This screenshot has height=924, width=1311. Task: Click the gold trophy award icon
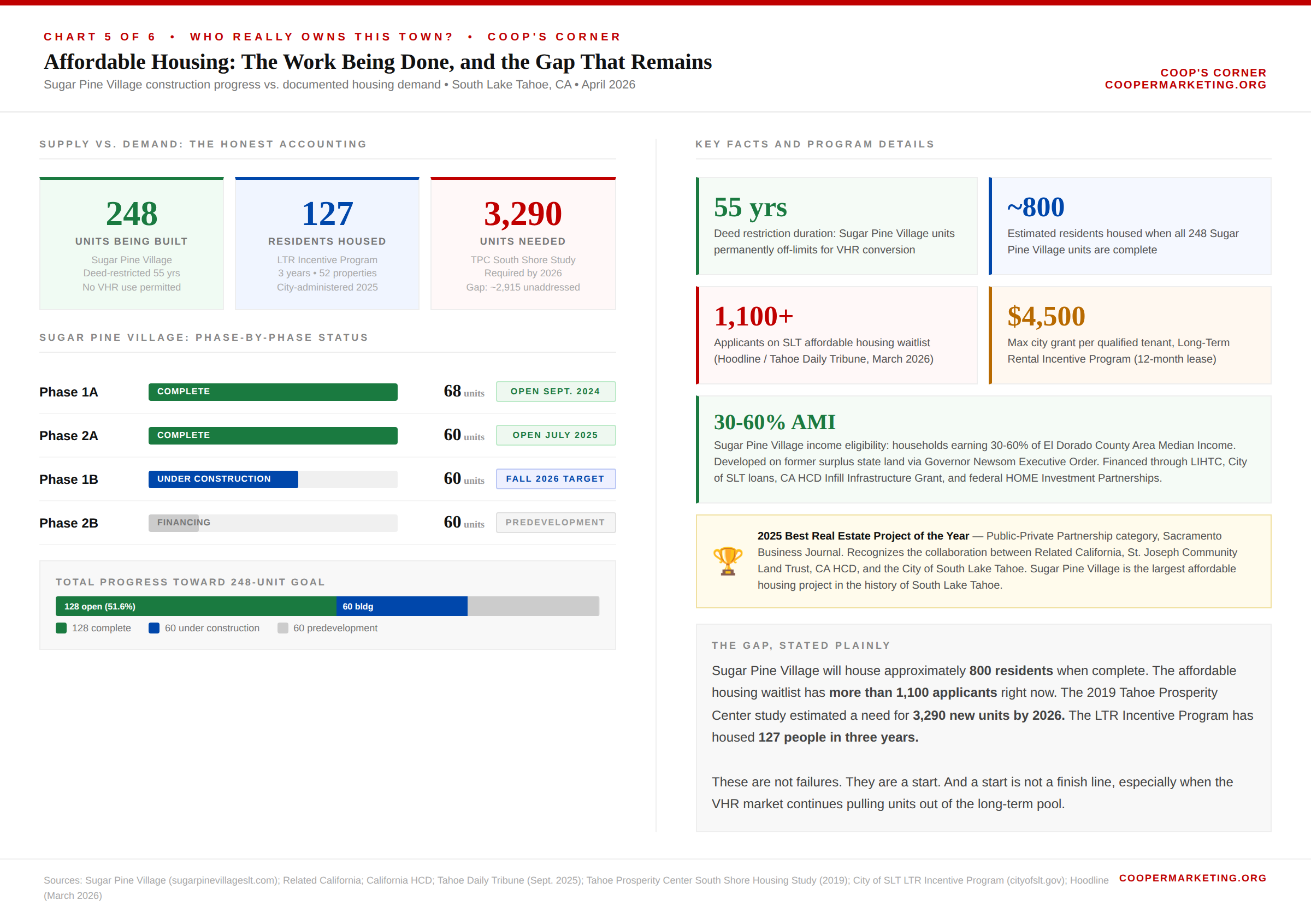pyautogui.click(x=728, y=561)
